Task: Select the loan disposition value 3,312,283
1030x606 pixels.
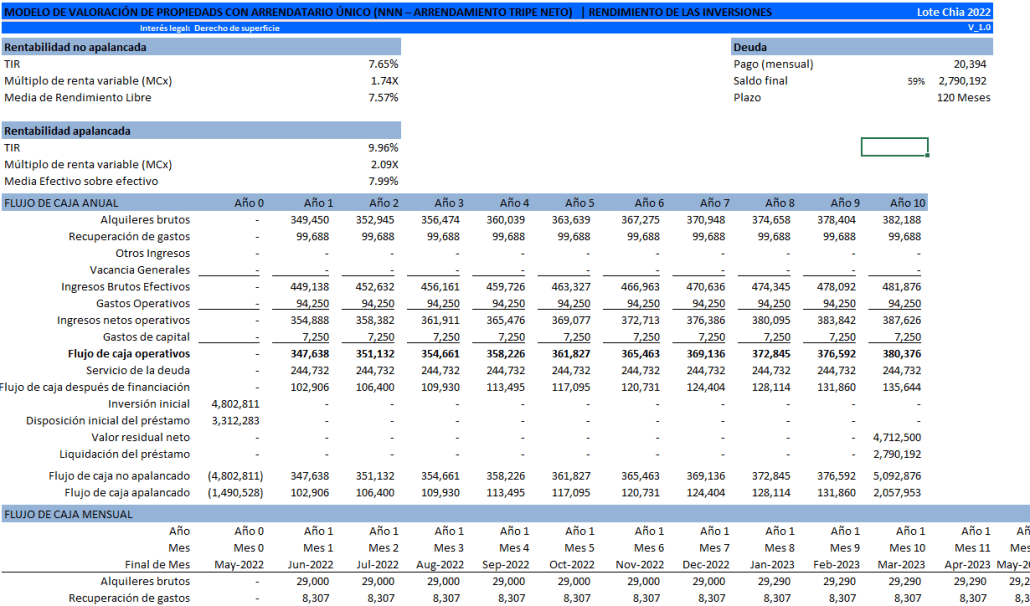Action: [237, 420]
